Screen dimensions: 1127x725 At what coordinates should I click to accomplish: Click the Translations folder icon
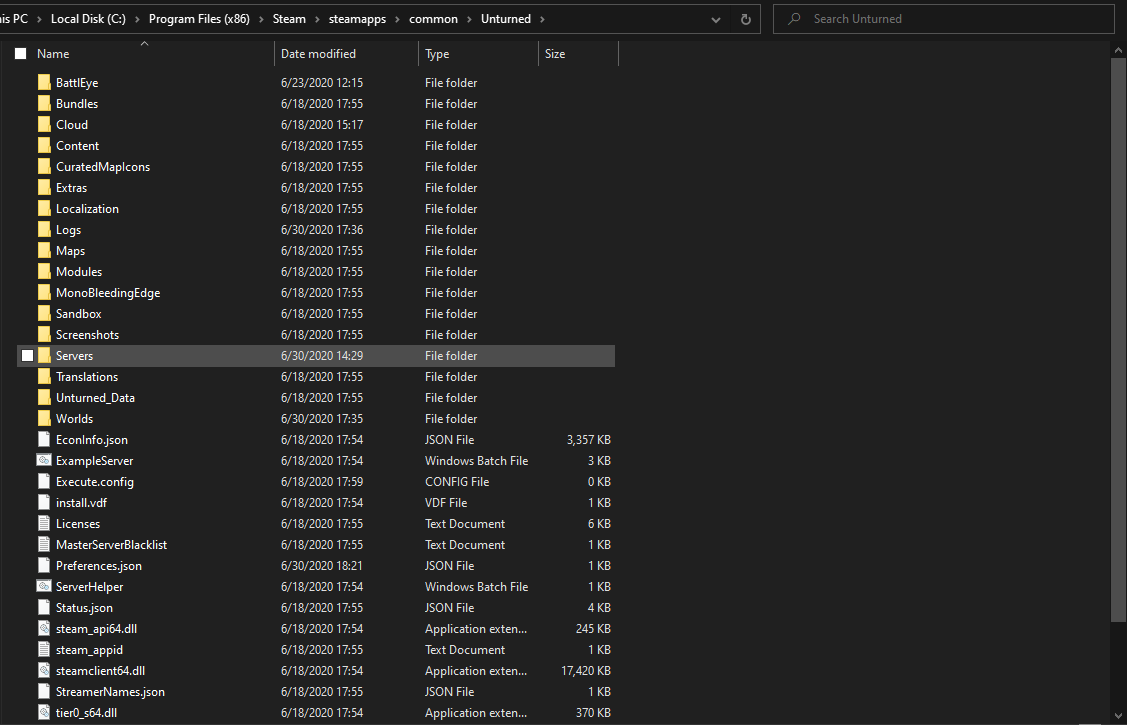point(44,377)
